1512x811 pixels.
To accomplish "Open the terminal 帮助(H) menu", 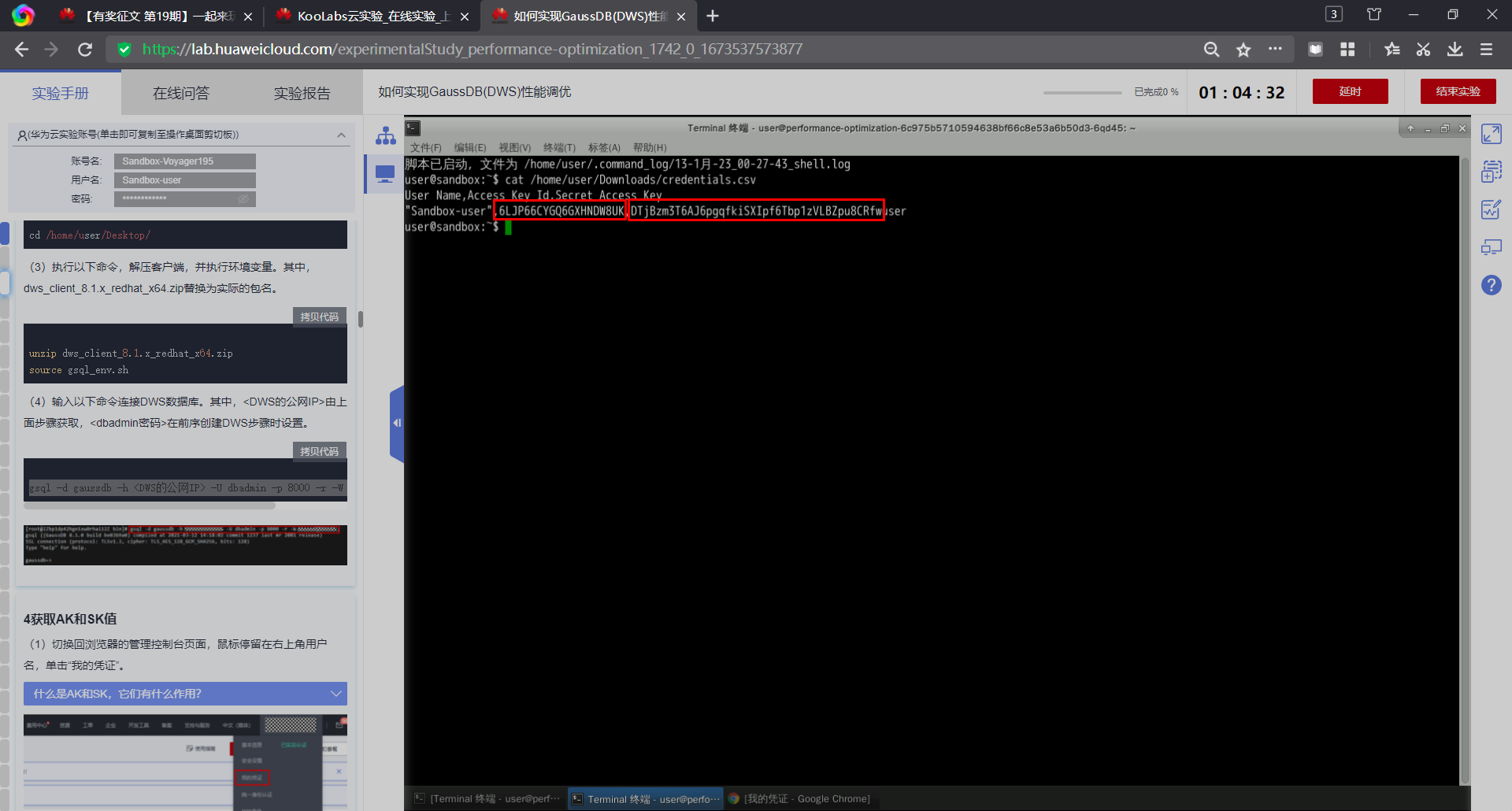I will pyautogui.click(x=650, y=148).
